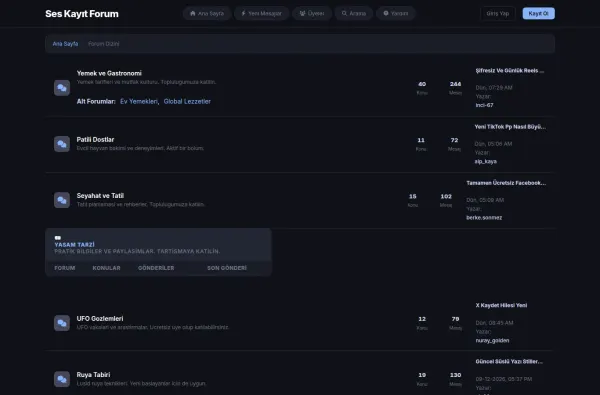Open the Ev Yemekleri subforum
The width and height of the screenshot is (600, 395).
coord(139,101)
